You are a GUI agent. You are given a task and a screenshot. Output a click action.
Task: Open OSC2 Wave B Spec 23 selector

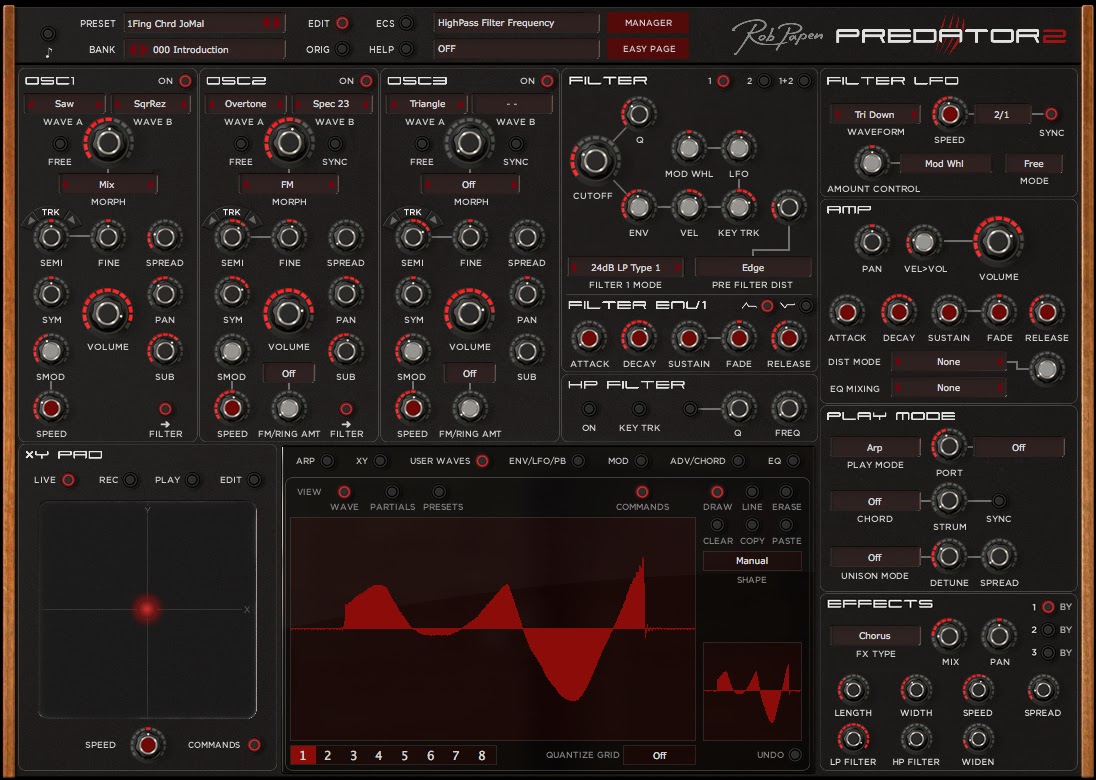coord(331,103)
